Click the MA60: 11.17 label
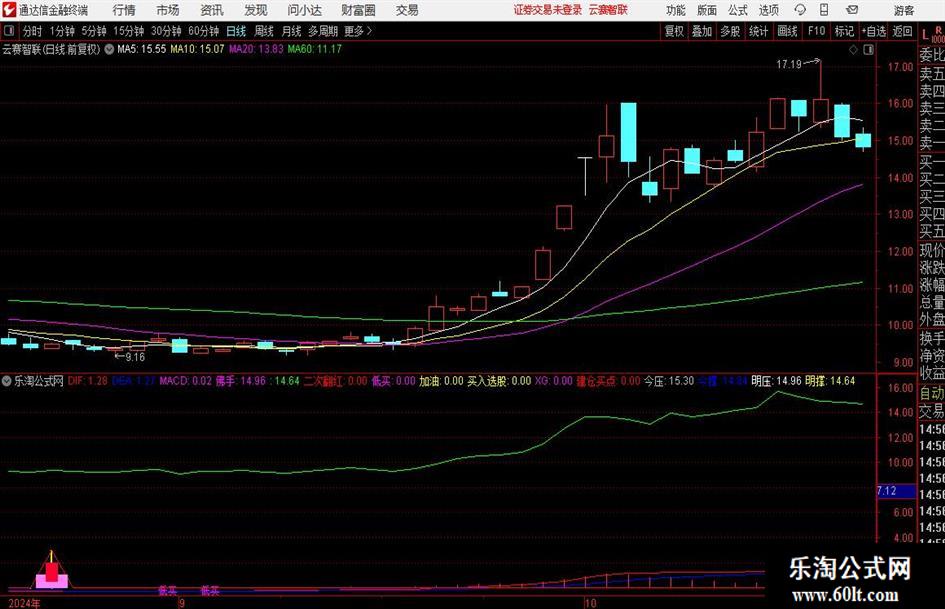This screenshot has width=945, height=609. click(315, 49)
